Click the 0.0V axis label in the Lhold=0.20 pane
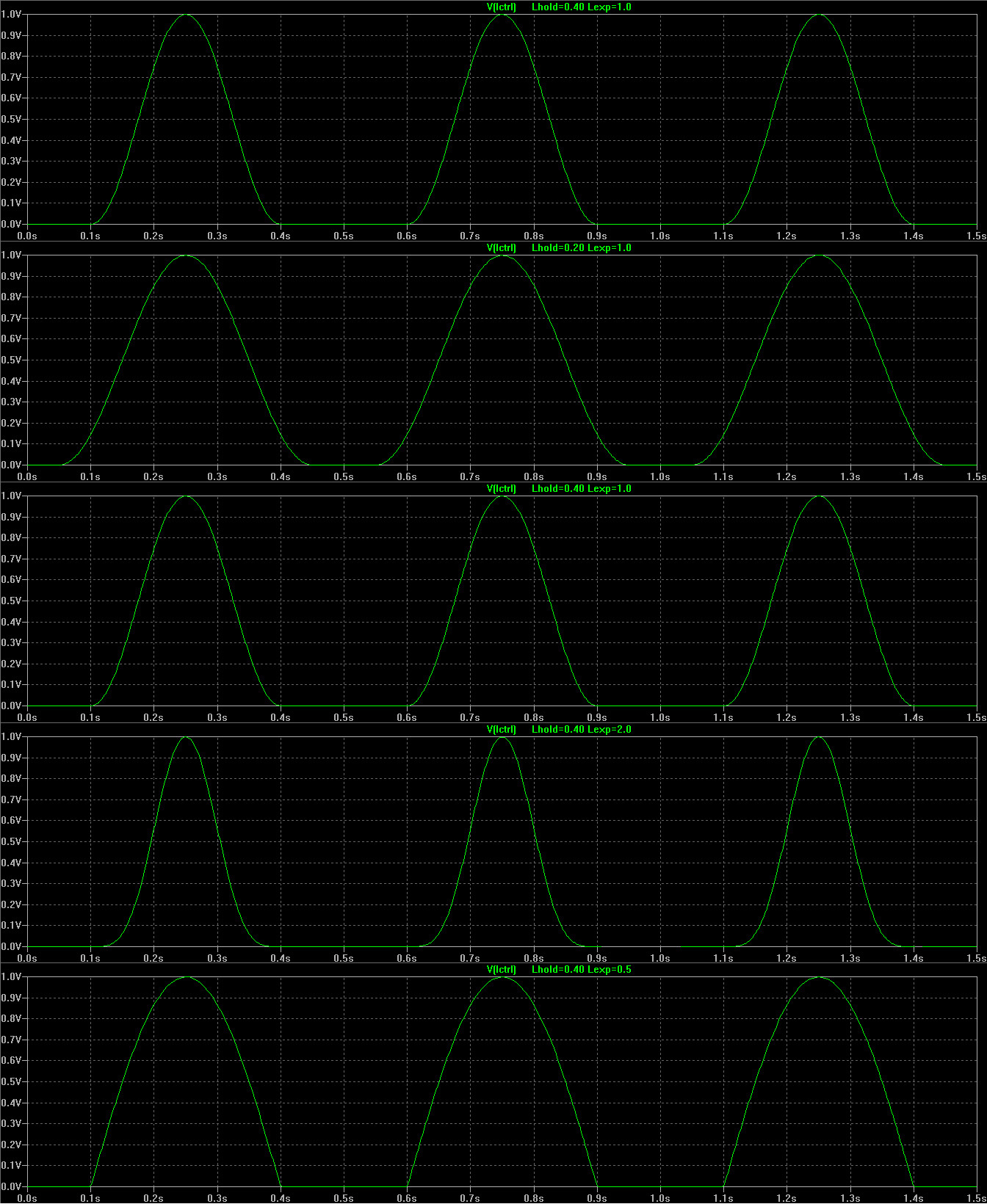This screenshot has height=1204, width=987. click(11, 465)
